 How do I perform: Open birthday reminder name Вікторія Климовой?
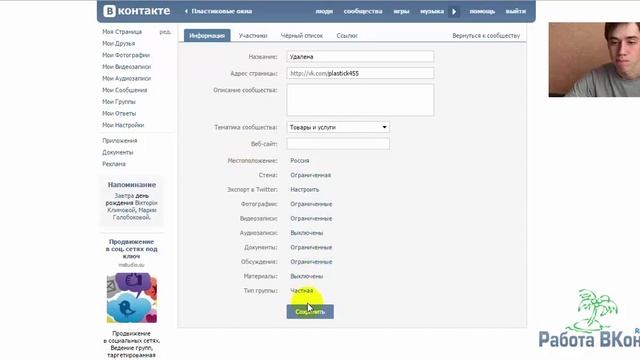point(133,207)
